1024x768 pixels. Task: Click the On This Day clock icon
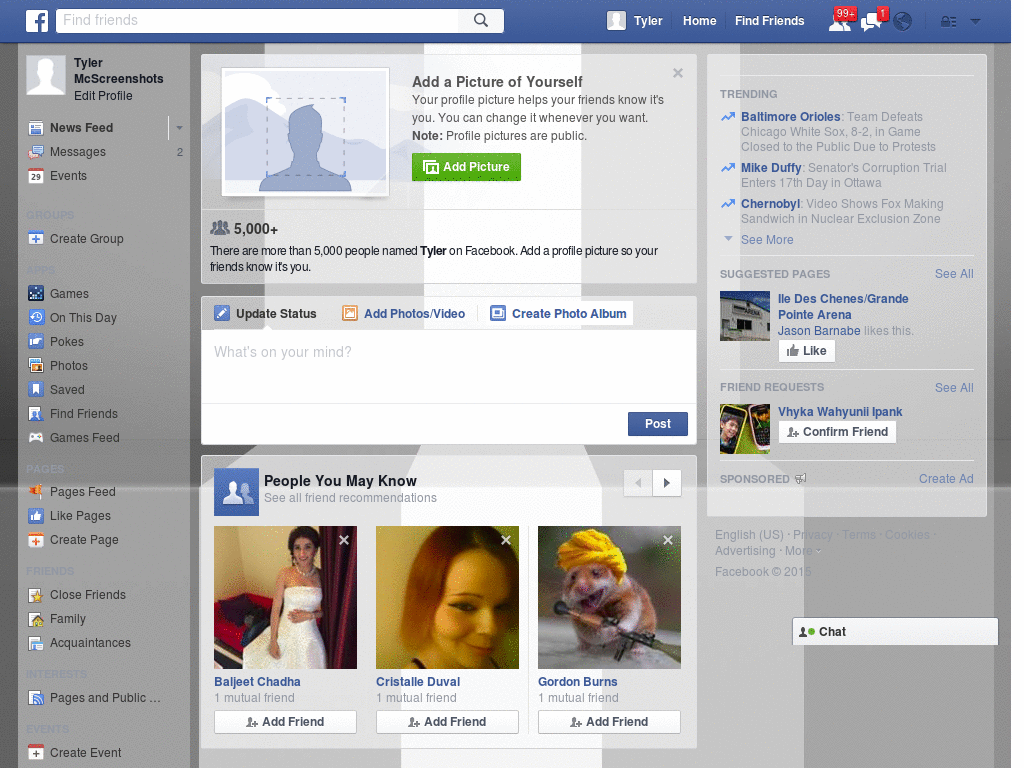[x=36, y=318]
